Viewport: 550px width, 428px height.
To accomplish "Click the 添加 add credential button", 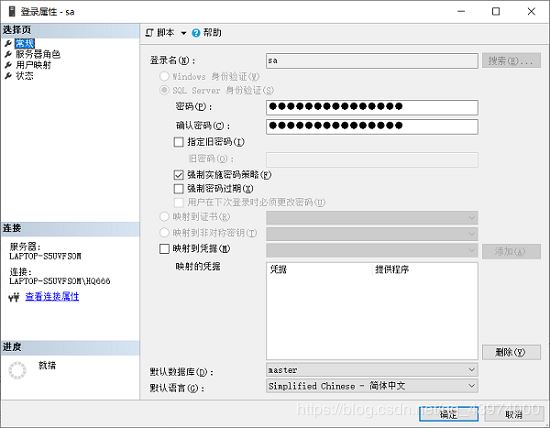I will pyautogui.click(x=511, y=251).
